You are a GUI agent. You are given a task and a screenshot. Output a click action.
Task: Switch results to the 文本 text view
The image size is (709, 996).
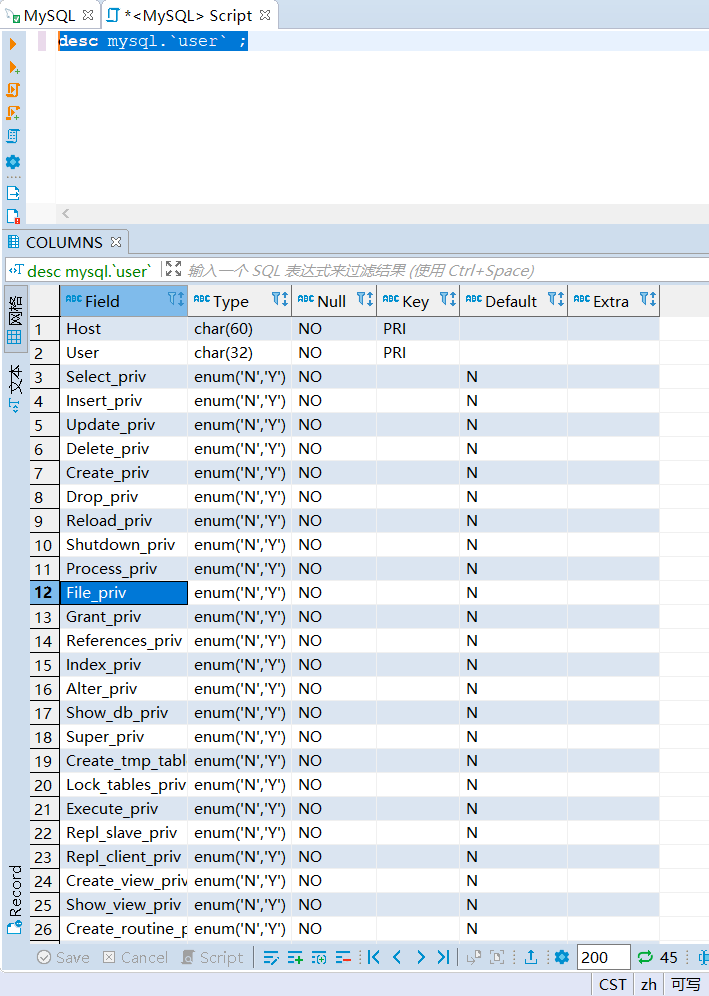point(14,387)
